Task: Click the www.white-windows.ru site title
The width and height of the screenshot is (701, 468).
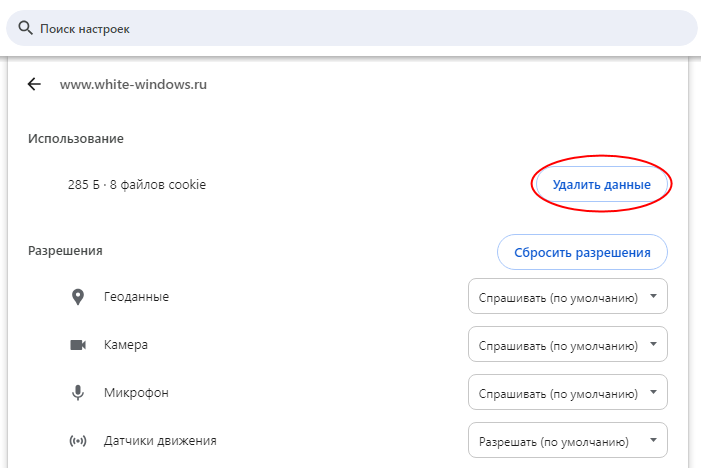Action: click(133, 85)
